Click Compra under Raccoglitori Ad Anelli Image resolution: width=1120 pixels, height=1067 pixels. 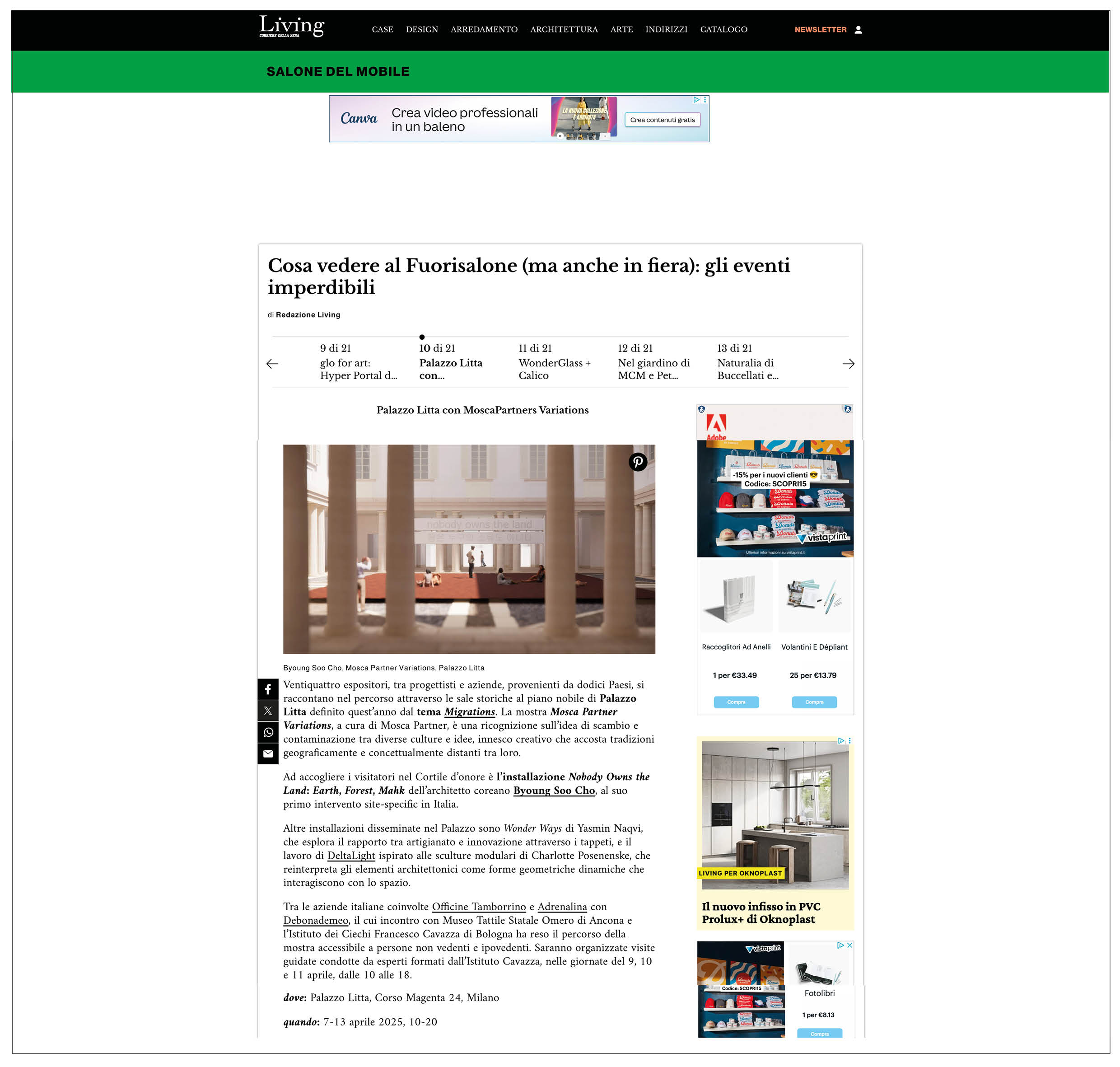[x=736, y=702]
